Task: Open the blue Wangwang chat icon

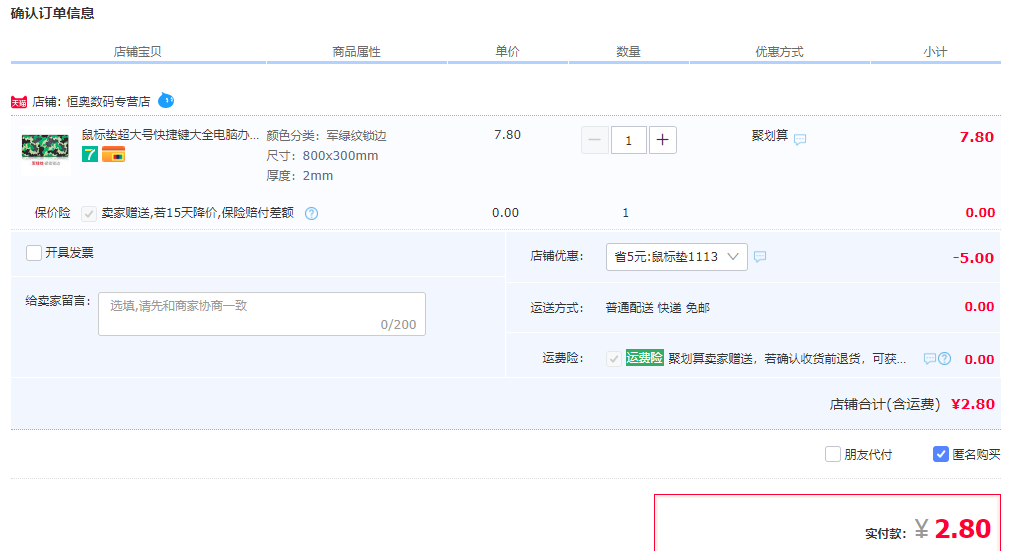Action: (x=166, y=101)
